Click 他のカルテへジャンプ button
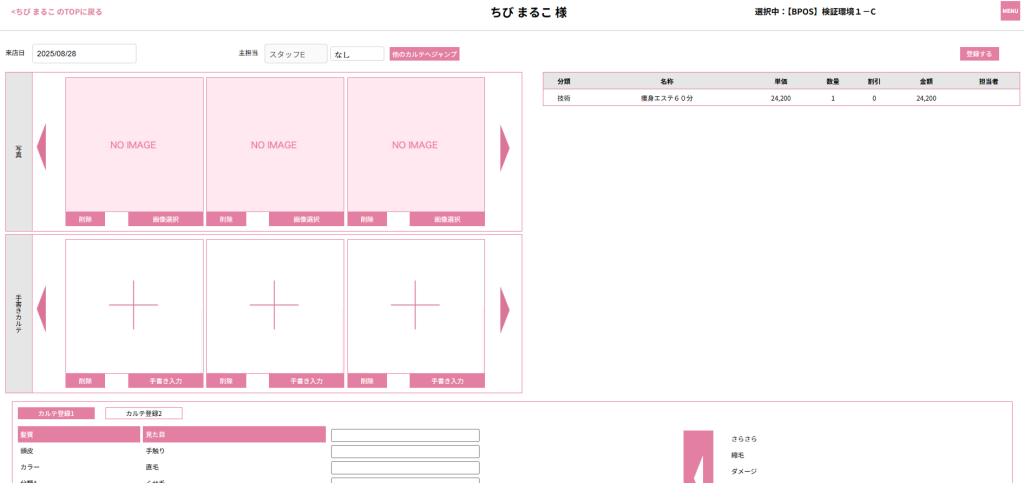1024x483 pixels. tap(424, 54)
